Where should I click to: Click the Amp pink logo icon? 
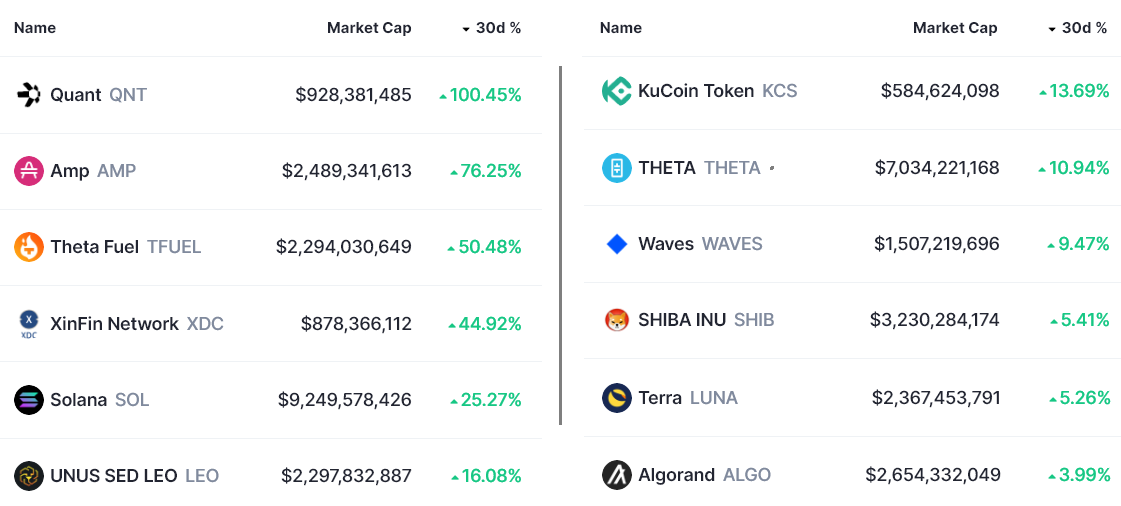pyautogui.click(x=29, y=171)
